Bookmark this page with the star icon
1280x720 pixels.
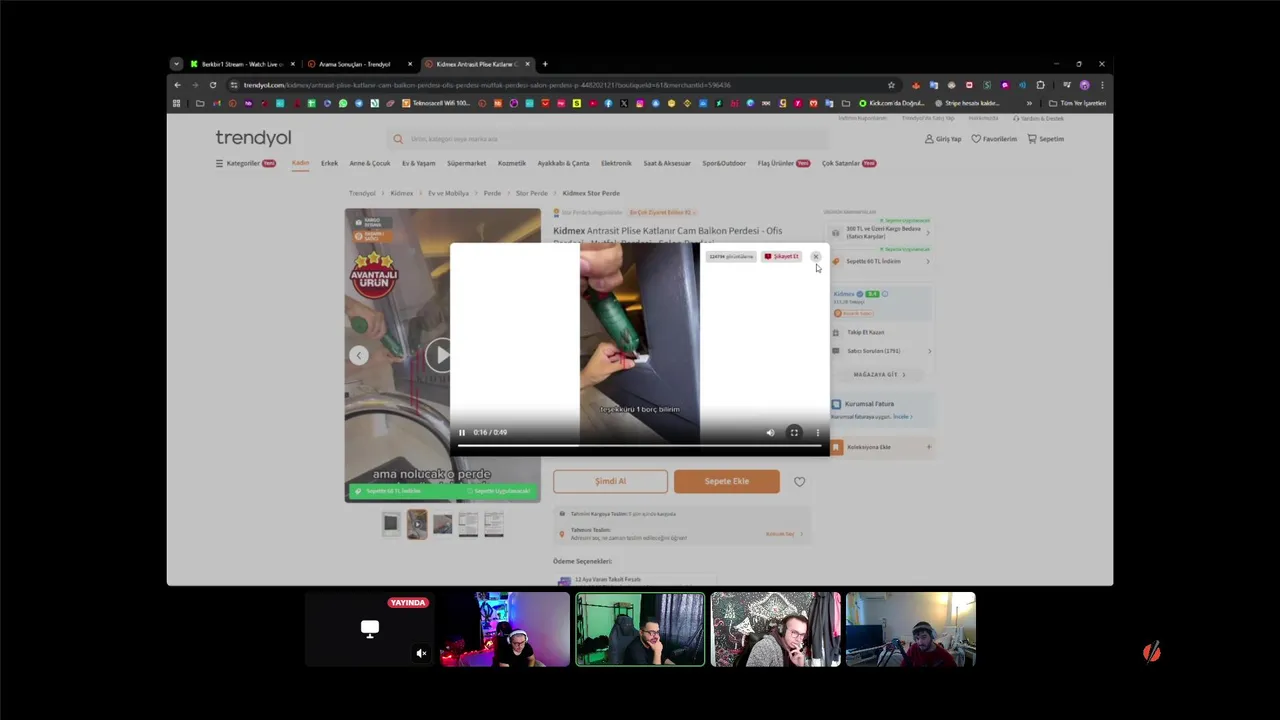pyautogui.click(x=891, y=85)
